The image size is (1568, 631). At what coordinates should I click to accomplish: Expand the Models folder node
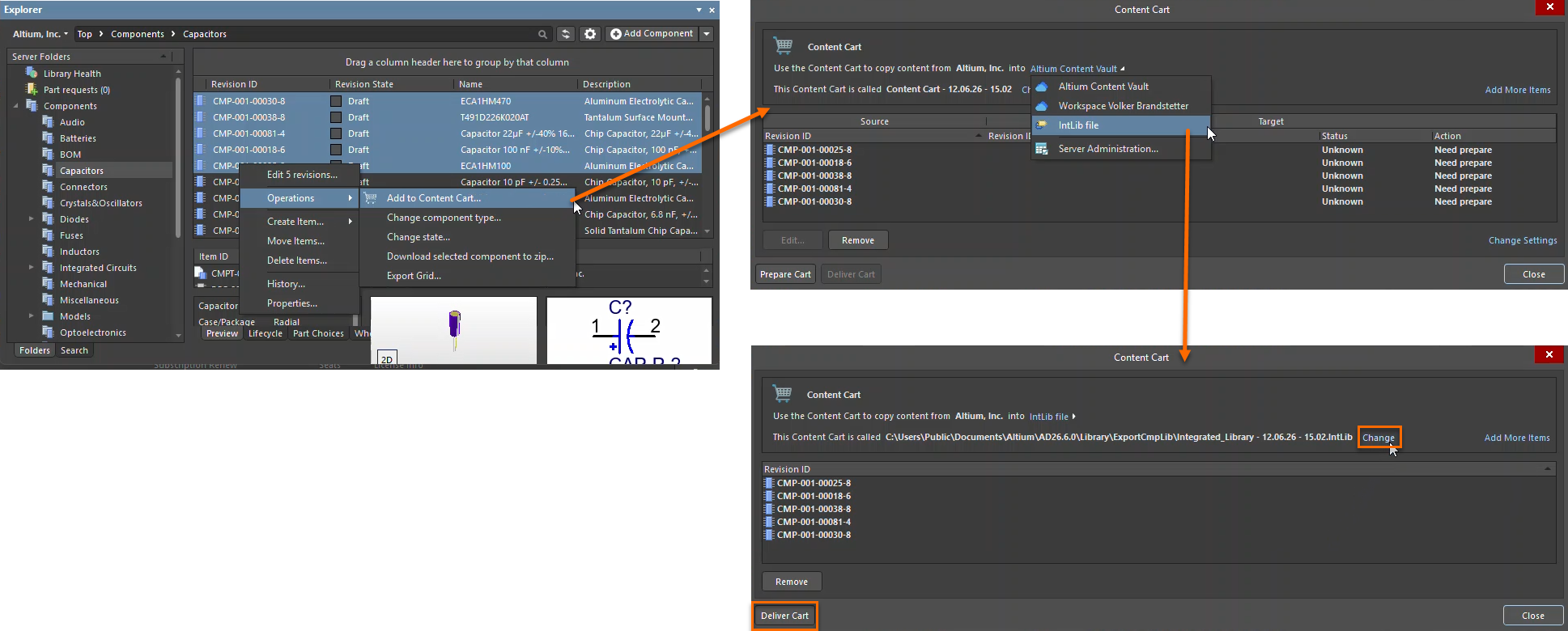point(32,315)
